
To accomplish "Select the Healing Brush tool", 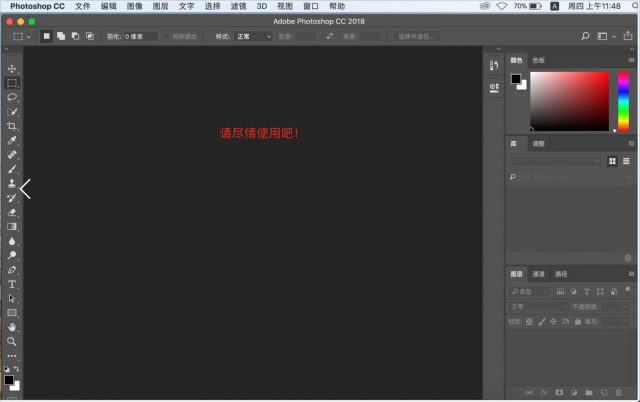I will [12, 155].
